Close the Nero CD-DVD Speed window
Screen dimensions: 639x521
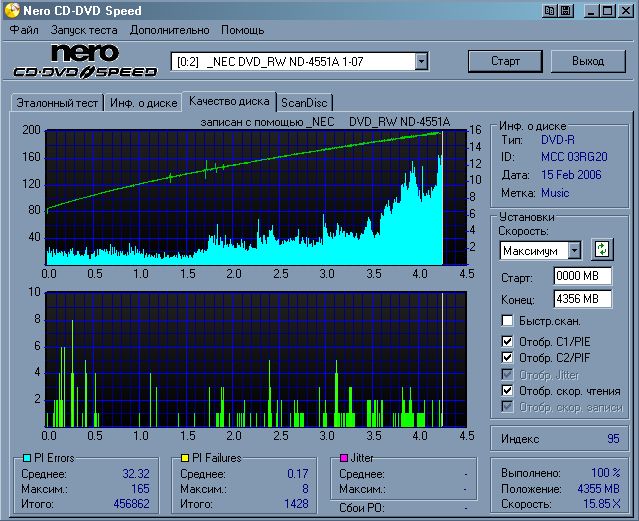625,11
